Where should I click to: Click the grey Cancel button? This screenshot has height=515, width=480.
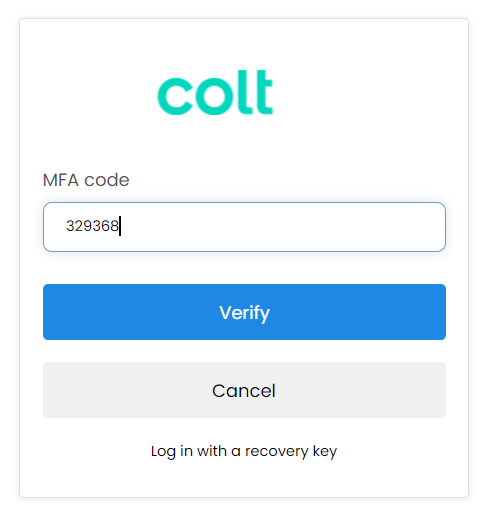(x=244, y=390)
